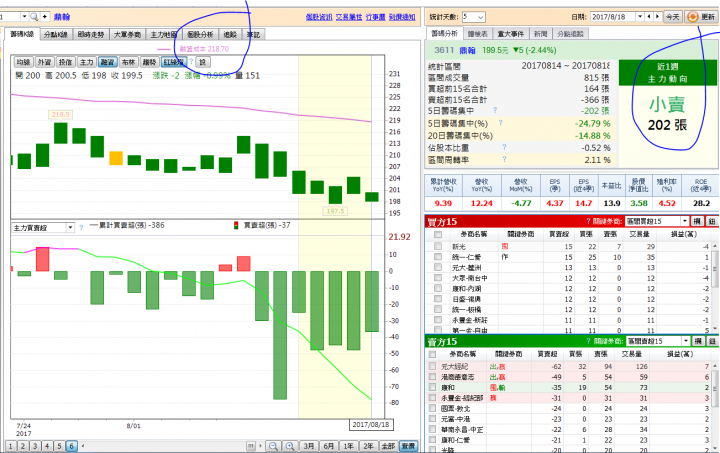The image size is (720, 453).
Task: Click the 2017/8/18 date input field
Action: (613, 17)
